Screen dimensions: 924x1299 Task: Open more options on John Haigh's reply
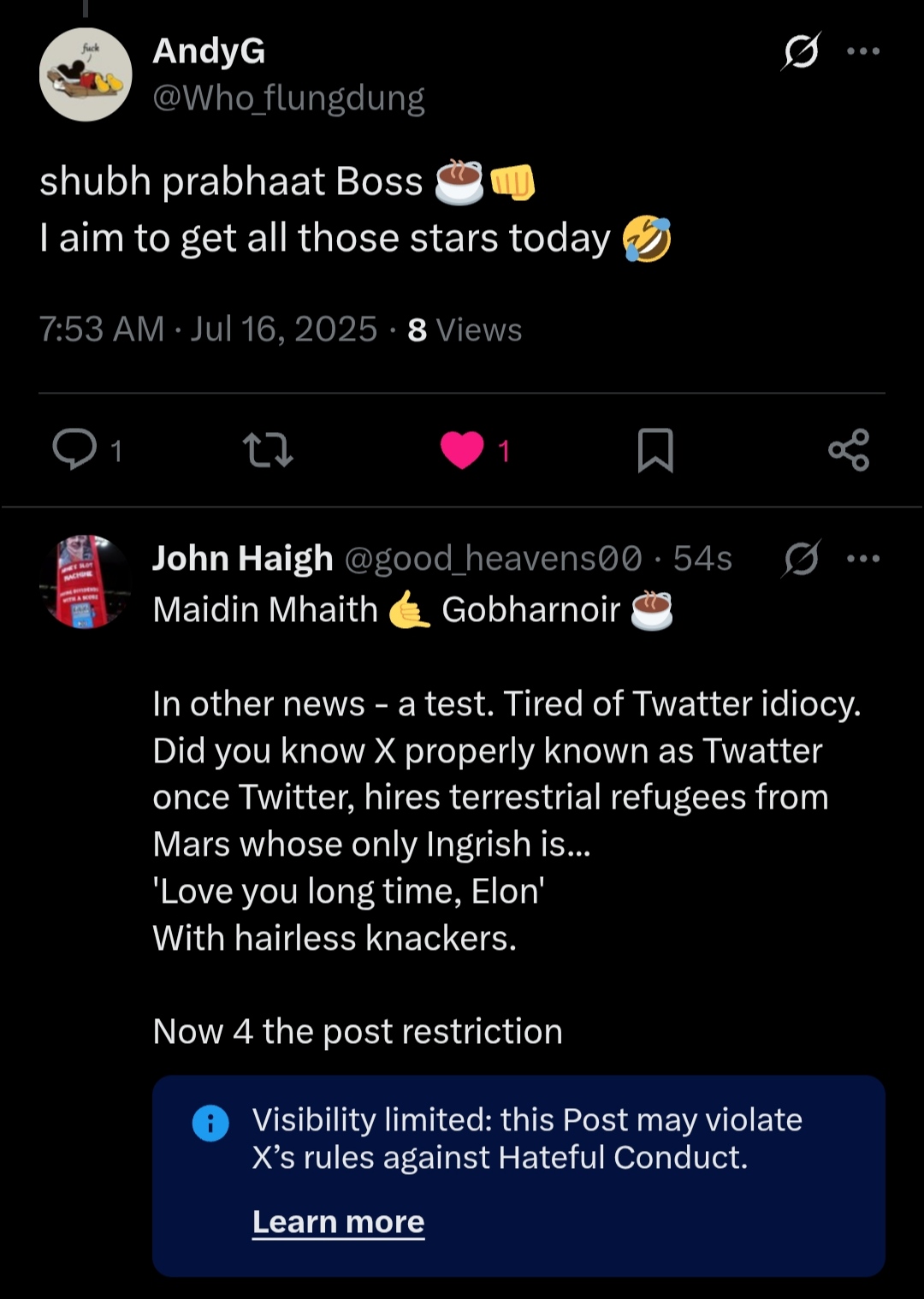863,559
